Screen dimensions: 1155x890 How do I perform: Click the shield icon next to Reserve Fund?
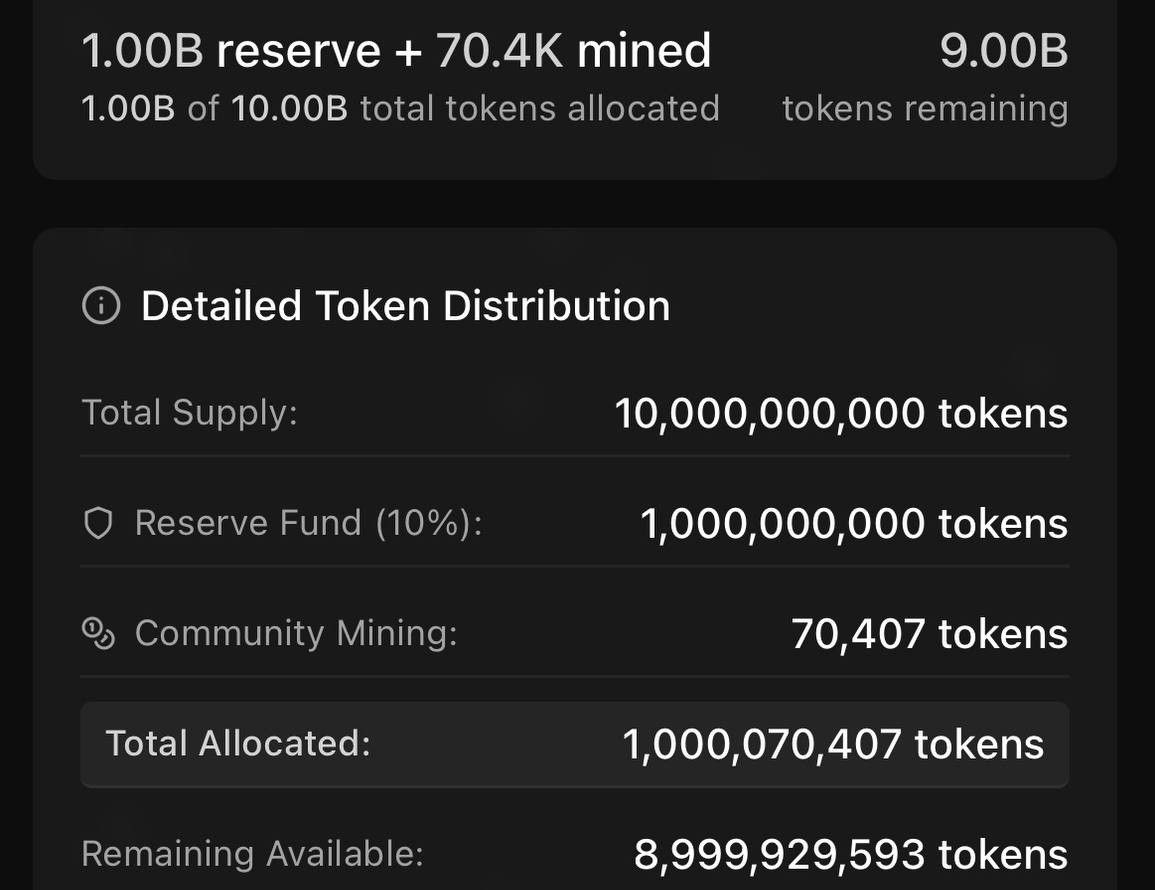click(x=98, y=524)
